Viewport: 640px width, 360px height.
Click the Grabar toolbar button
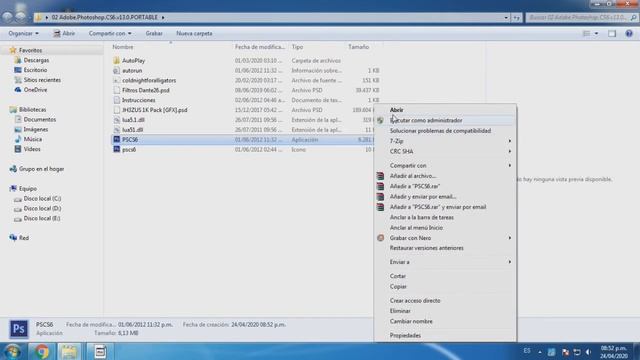click(154, 33)
